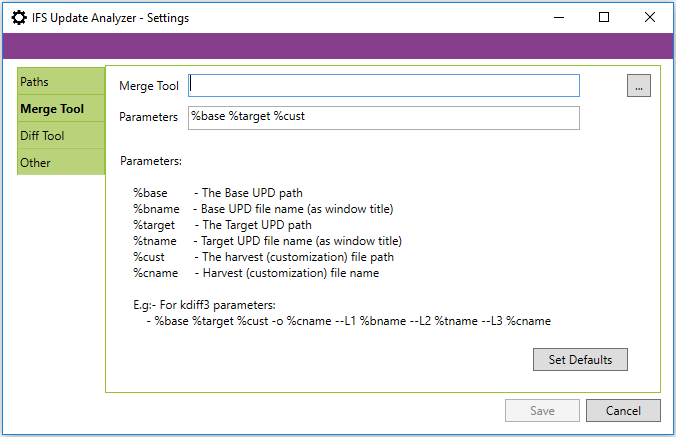
Task: Click the 'Merge Tool' field label
Action: tap(149, 86)
